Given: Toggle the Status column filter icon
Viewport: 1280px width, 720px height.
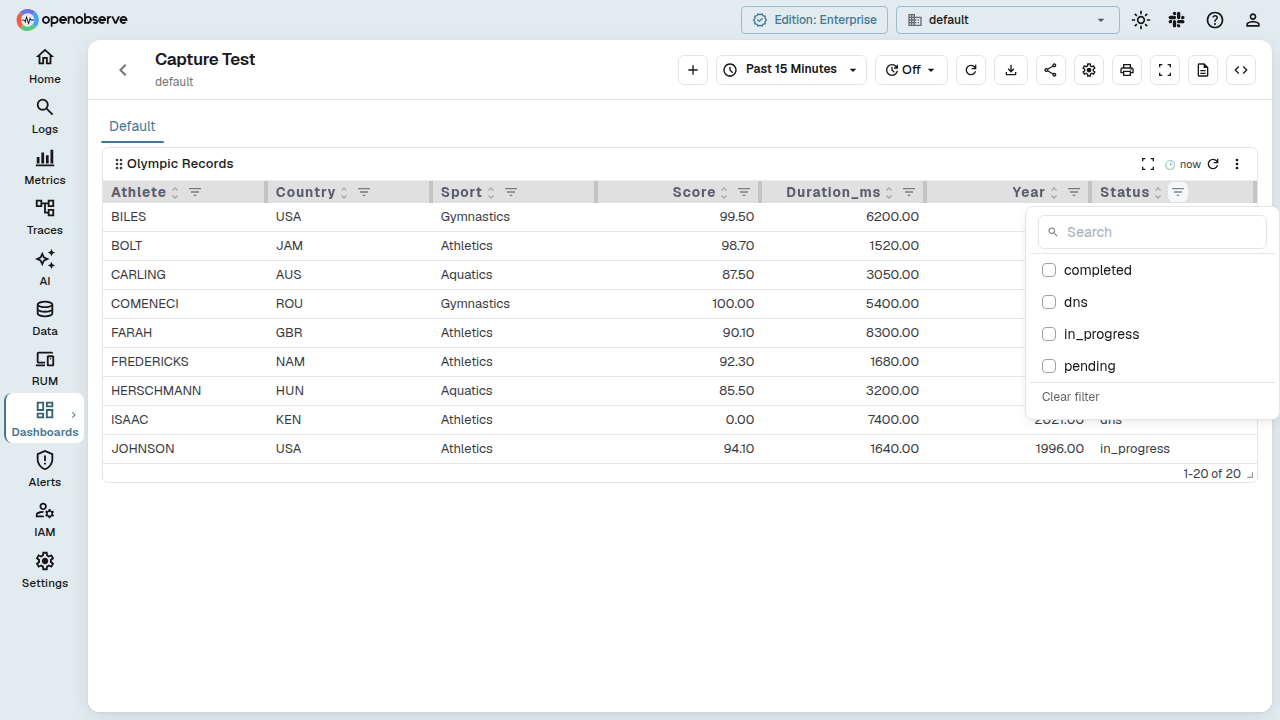Looking at the screenshot, I should coord(1178,192).
